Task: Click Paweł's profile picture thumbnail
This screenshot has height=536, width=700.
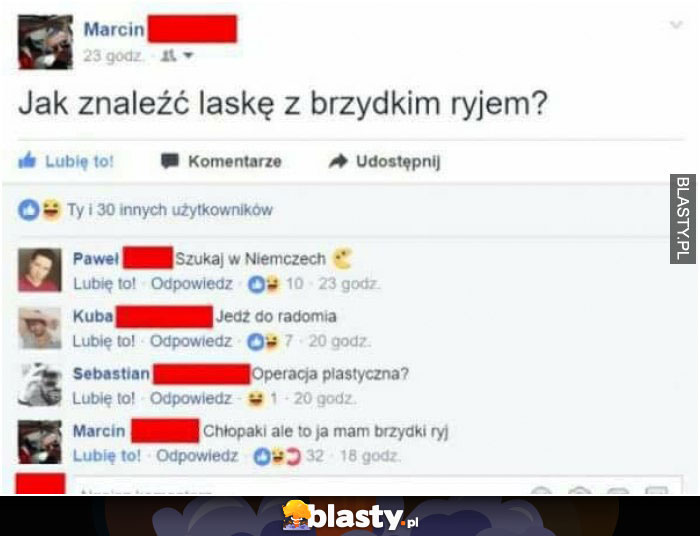Action: (x=40, y=270)
